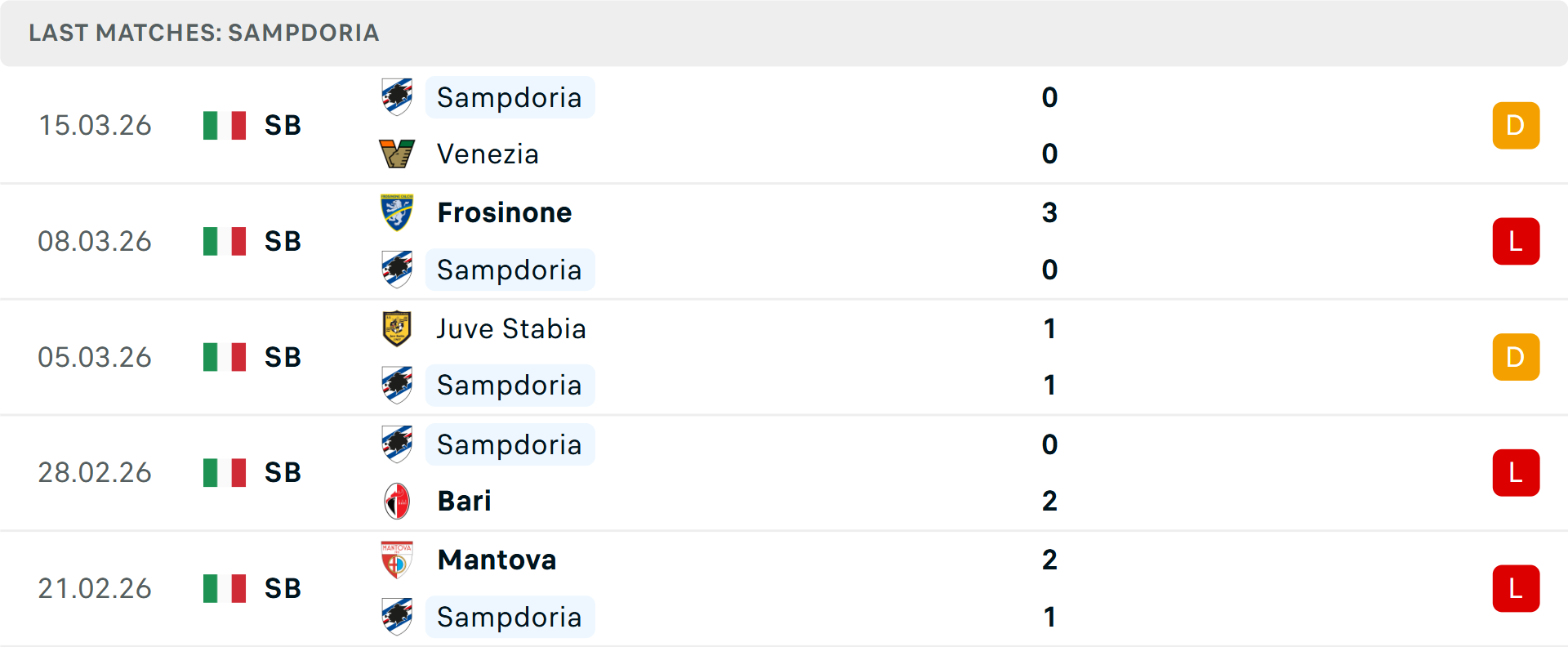Click the Venezia team name

[x=488, y=154]
